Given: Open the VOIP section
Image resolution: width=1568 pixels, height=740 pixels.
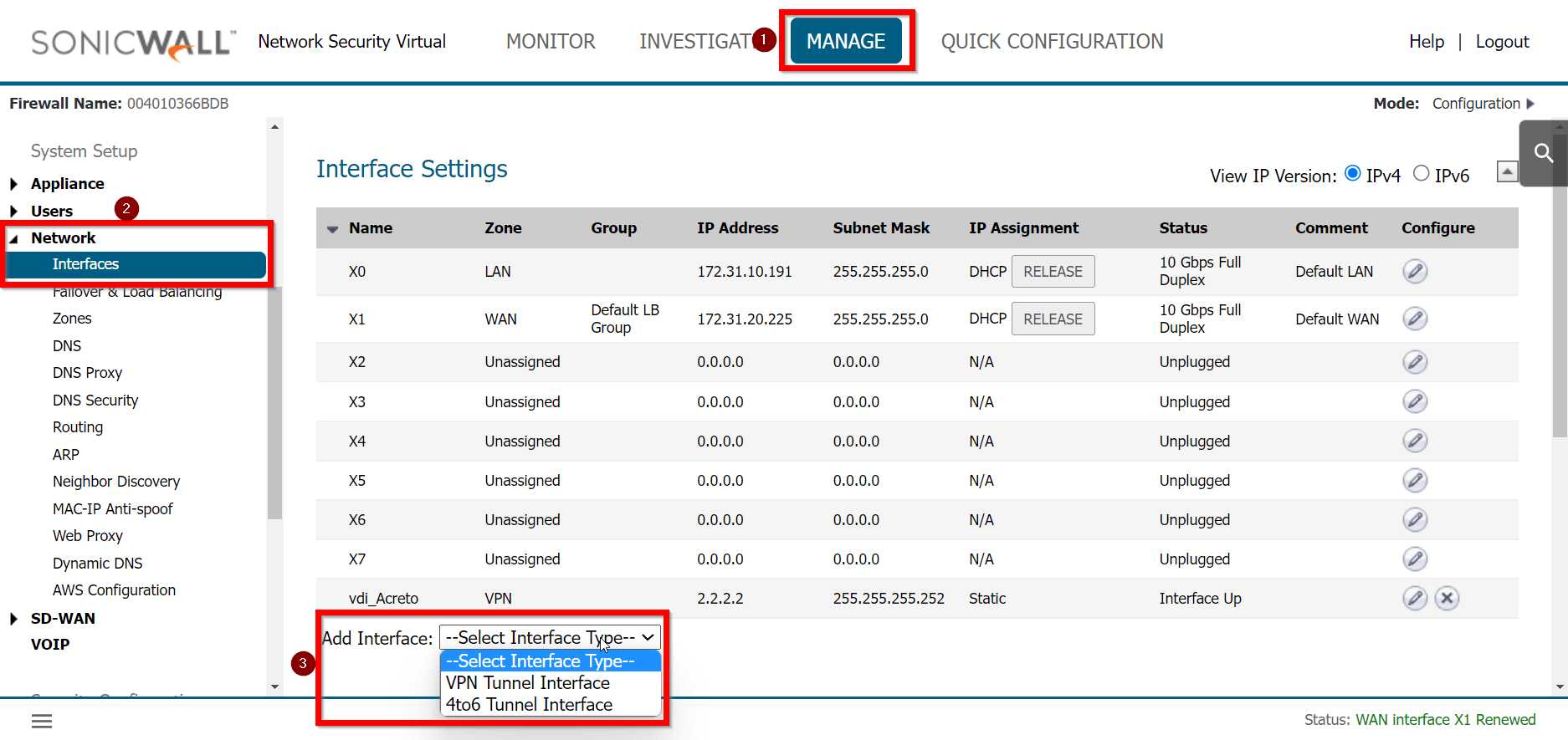Looking at the screenshot, I should point(50,645).
